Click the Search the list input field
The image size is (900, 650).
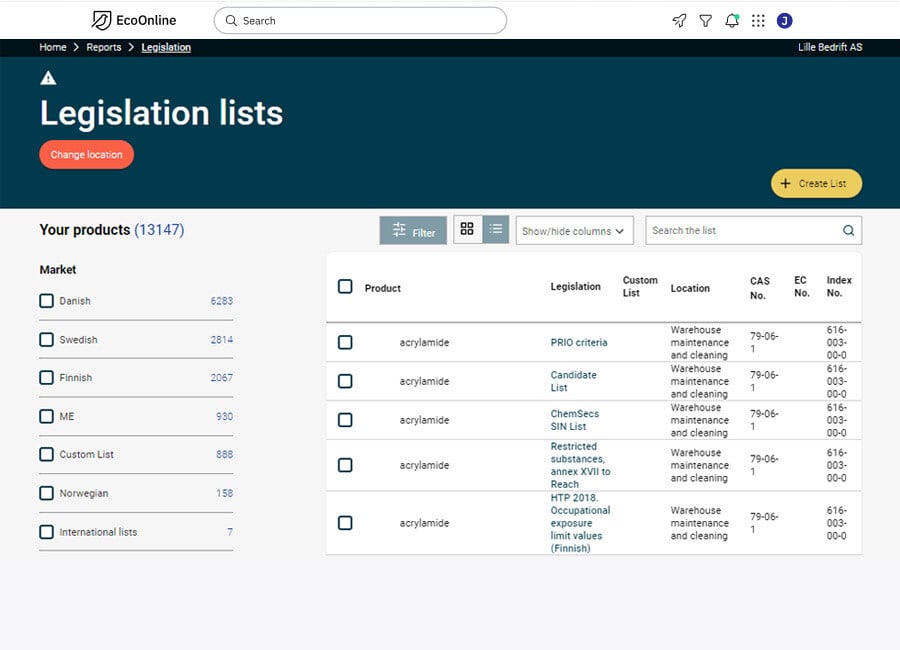pos(743,230)
